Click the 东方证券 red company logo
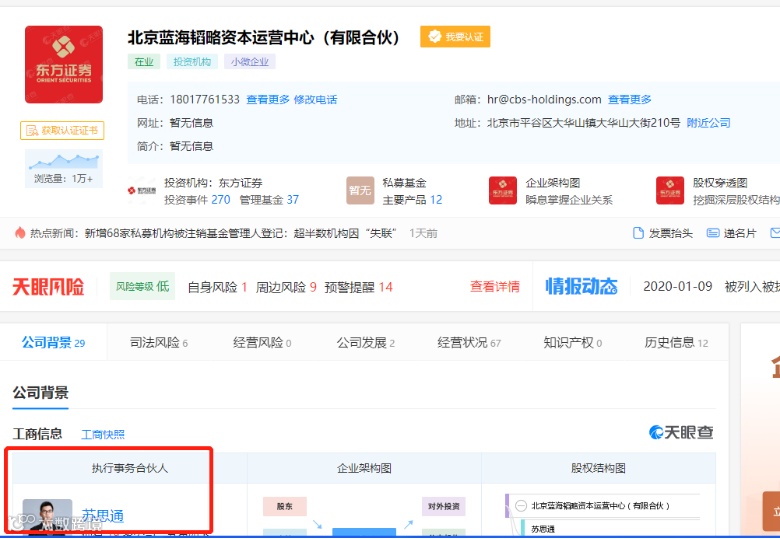 [64, 65]
